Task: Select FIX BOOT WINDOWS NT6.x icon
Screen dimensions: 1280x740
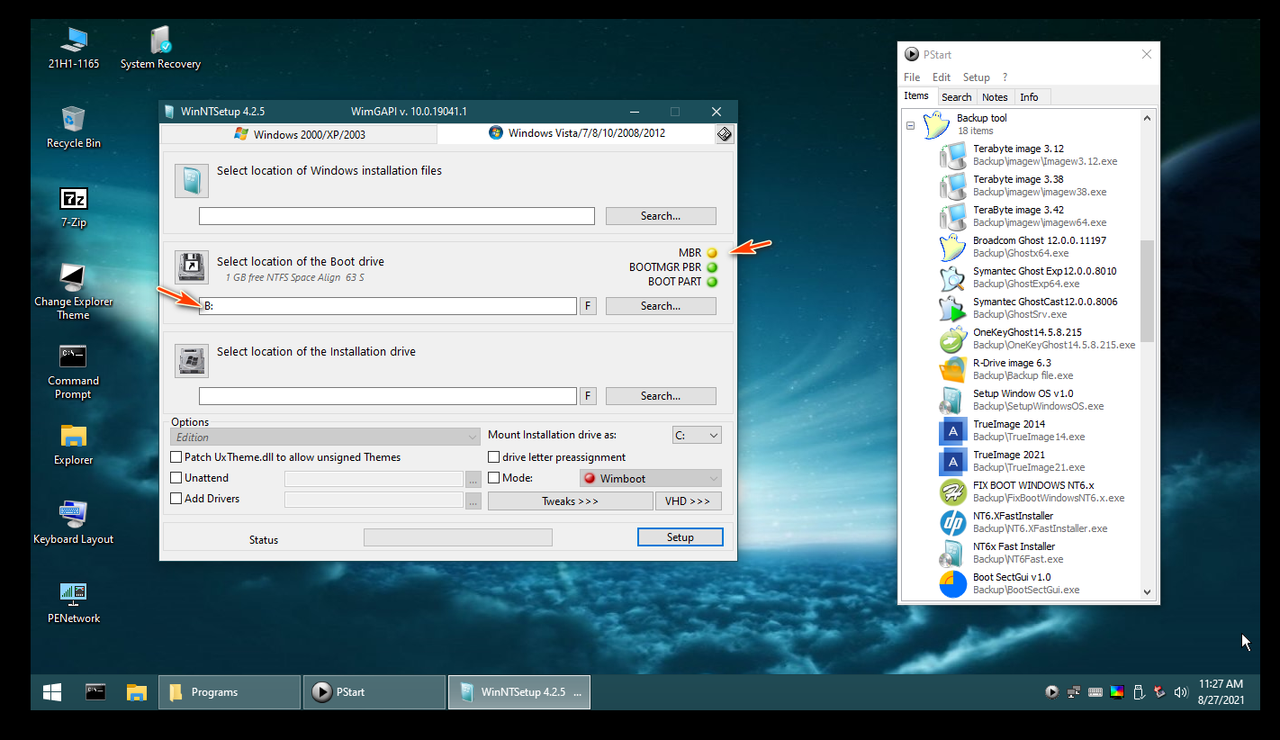Action: click(953, 492)
